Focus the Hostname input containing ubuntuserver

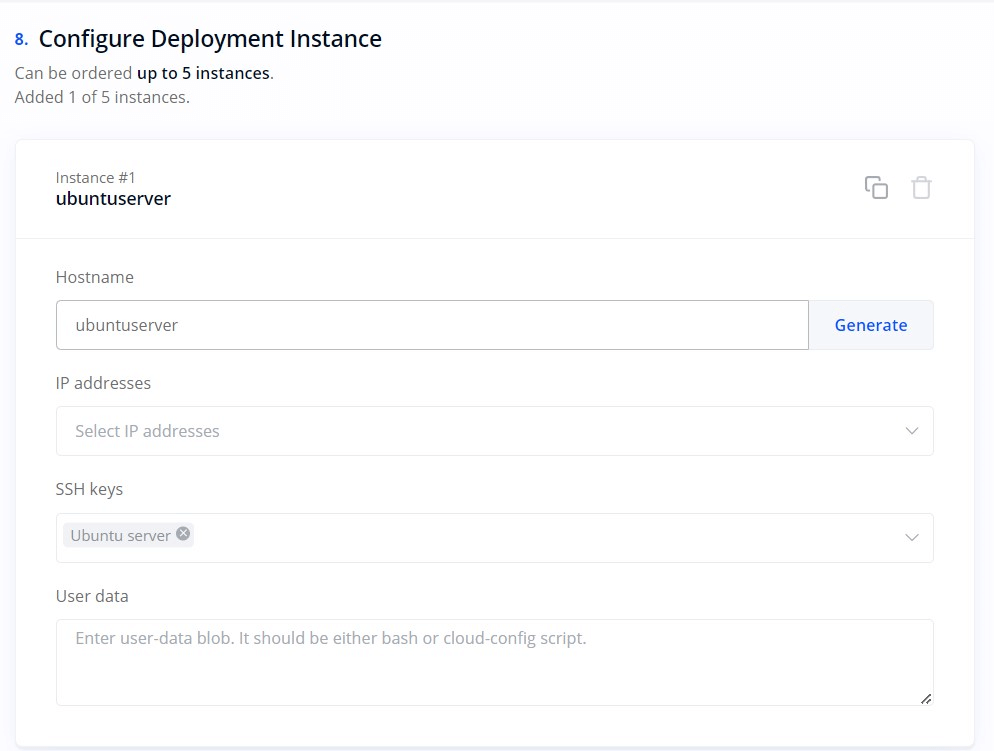430,325
